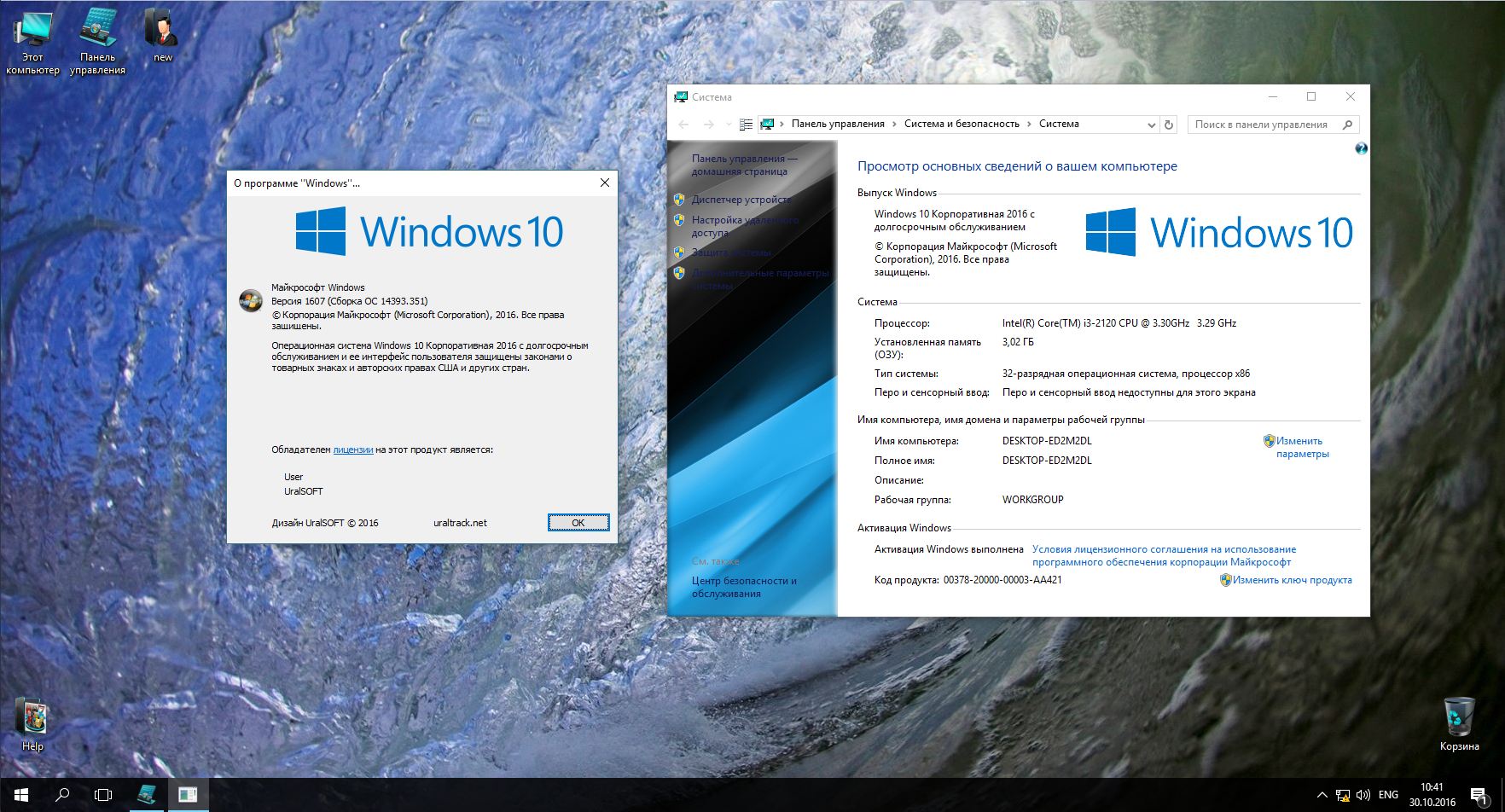The width and height of the screenshot is (1505, 812).
Task: Click the Система window title icon
Action: pyautogui.click(x=680, y=97)
